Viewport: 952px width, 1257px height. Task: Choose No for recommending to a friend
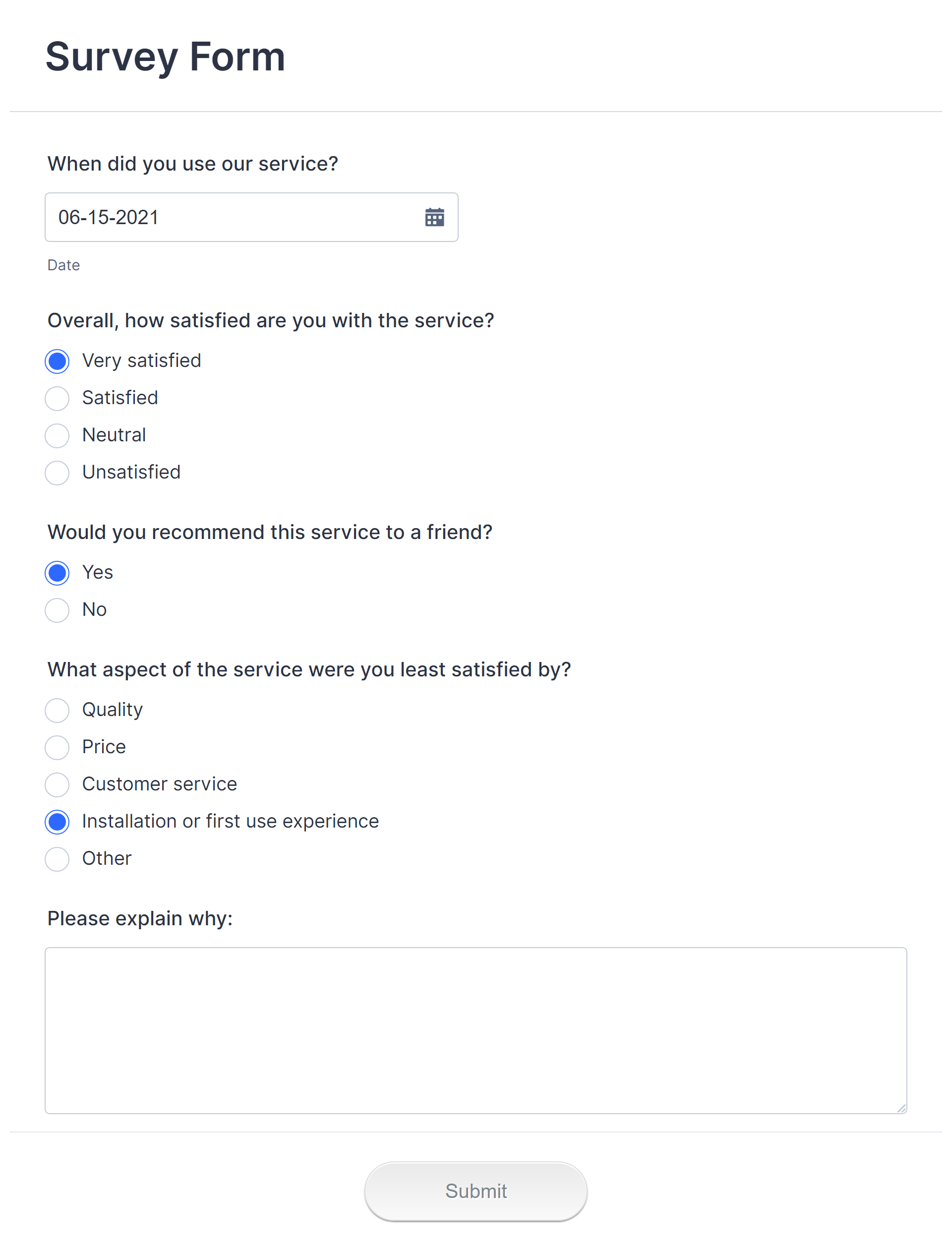58,610
